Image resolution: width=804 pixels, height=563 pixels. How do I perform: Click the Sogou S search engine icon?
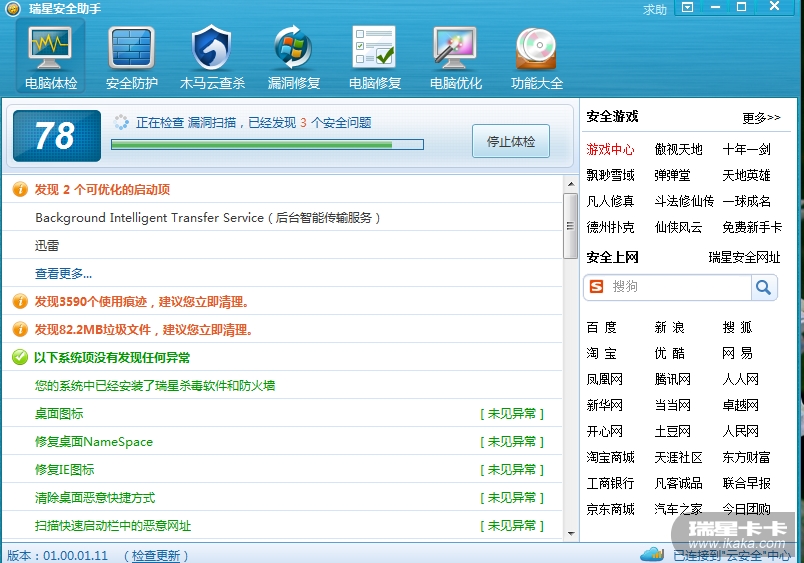click(x=596, y=287)
